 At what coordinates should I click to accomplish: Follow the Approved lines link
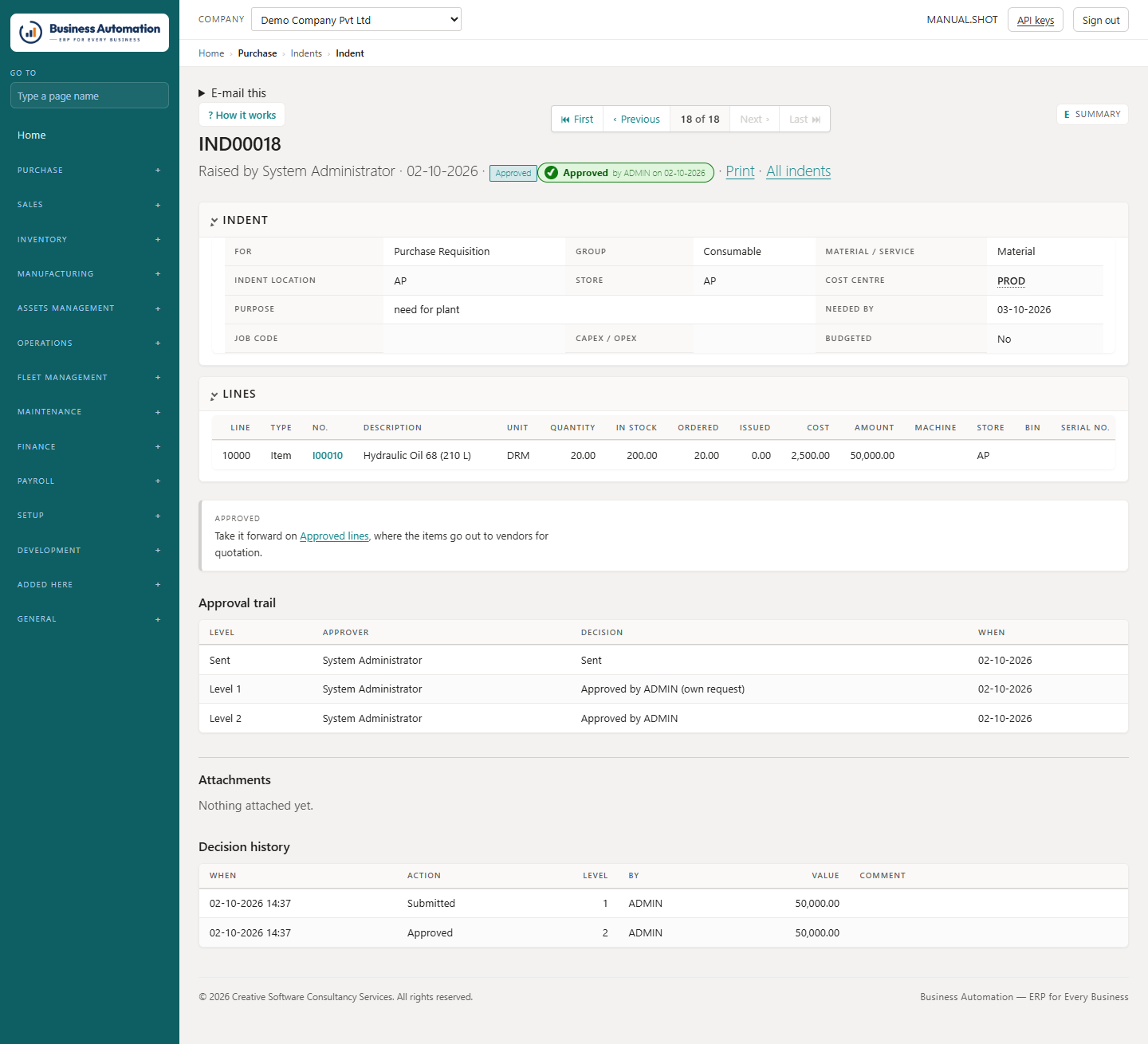(334, 536)
